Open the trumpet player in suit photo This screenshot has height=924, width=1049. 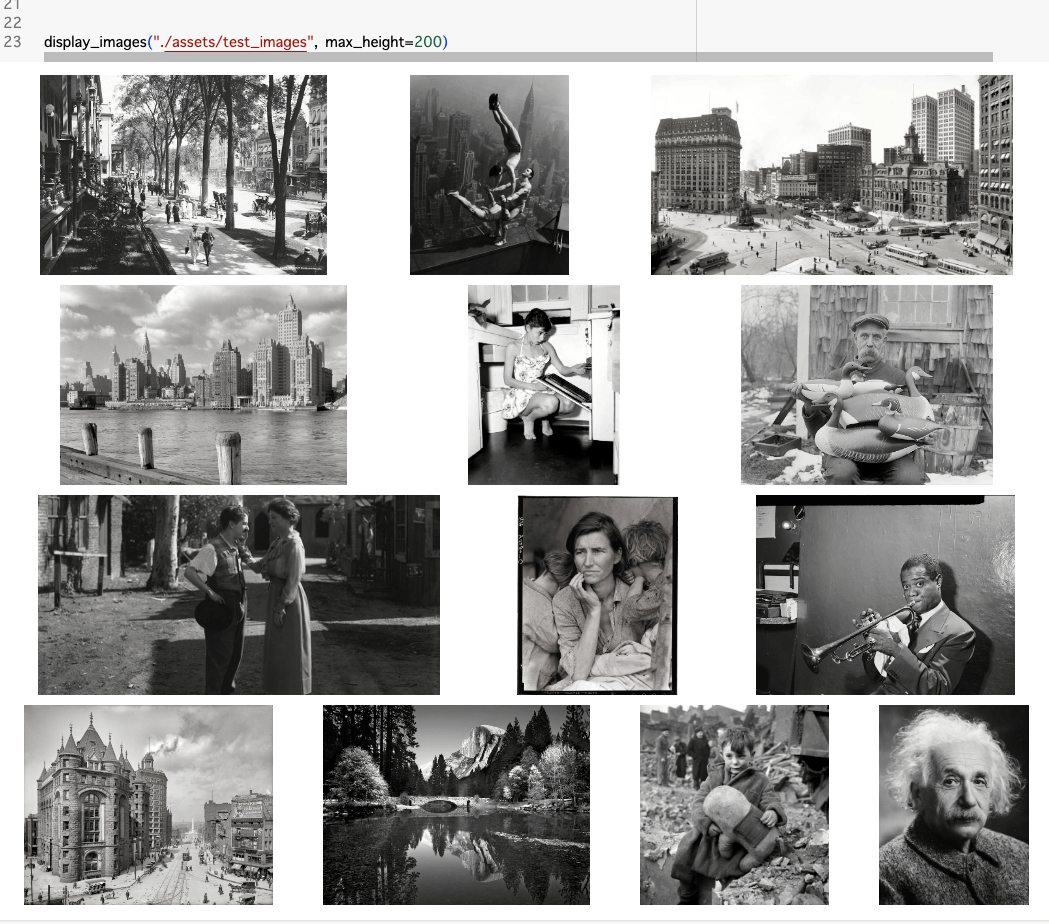885,595
